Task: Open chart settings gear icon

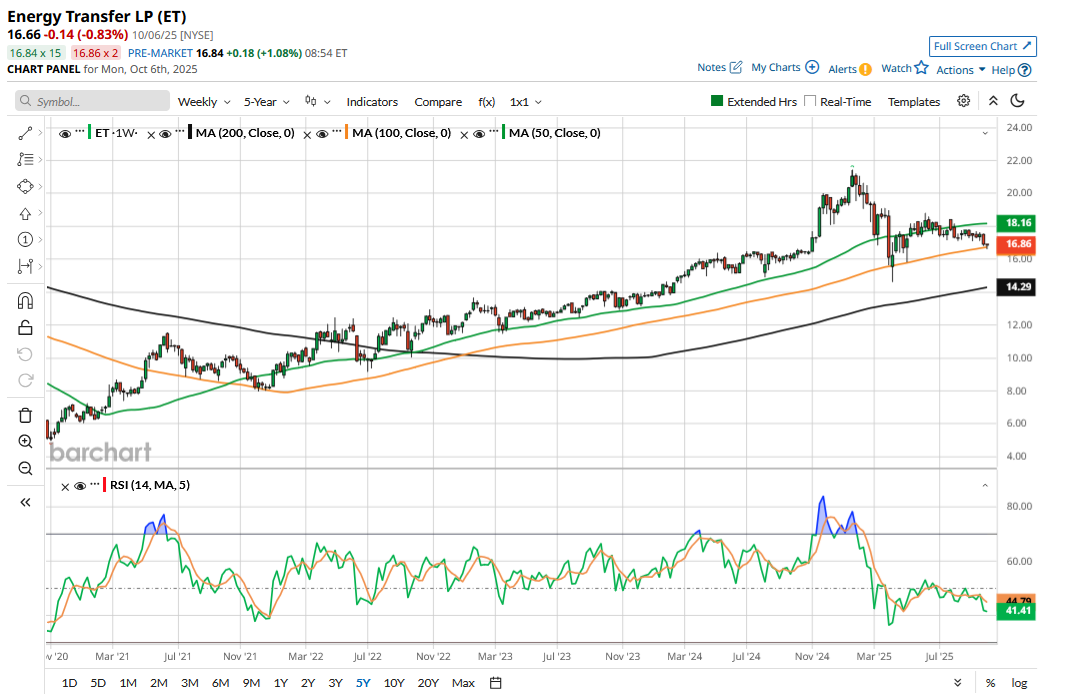Action: pyautogui.click(x=963, y=101)
